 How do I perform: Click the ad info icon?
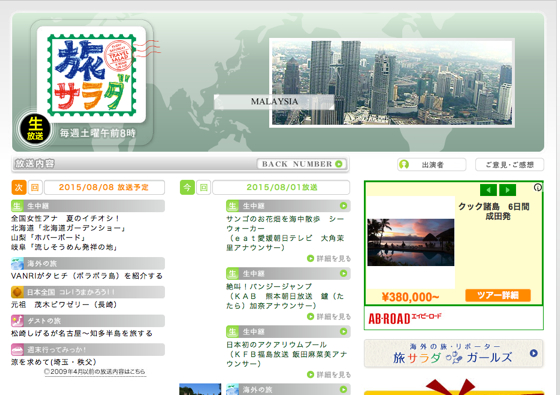538,188
